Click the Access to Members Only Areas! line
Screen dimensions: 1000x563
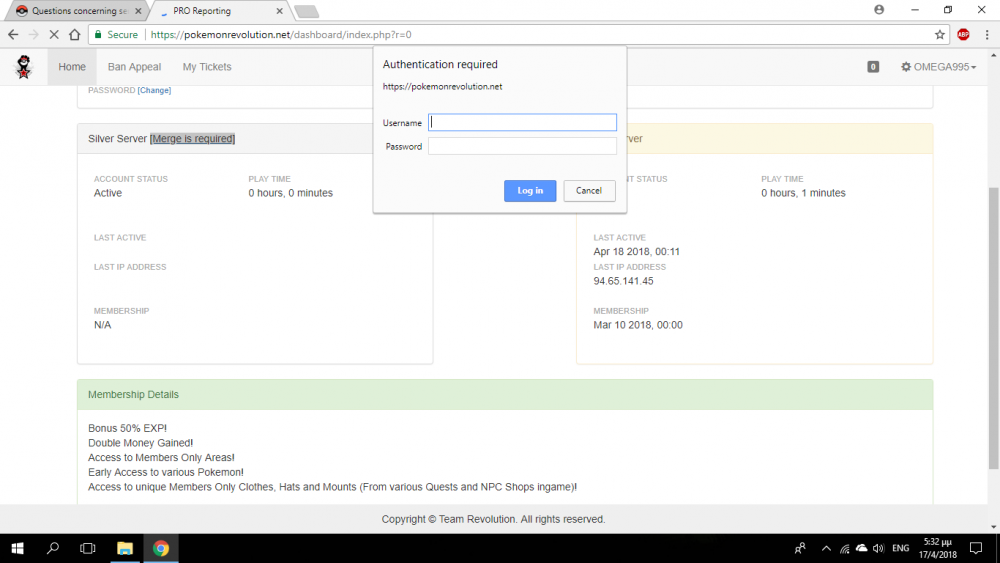click(x=161, y=458)
